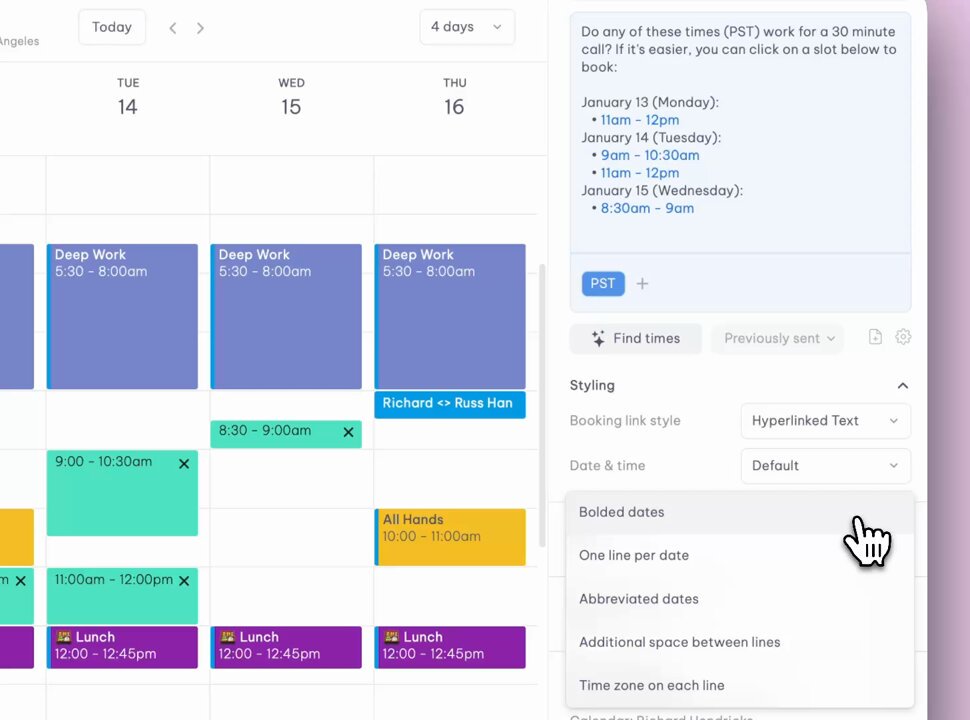The image size is (970, 720).
Task: Open the 8:30am - 9am booking link
Action: point(647,208)
